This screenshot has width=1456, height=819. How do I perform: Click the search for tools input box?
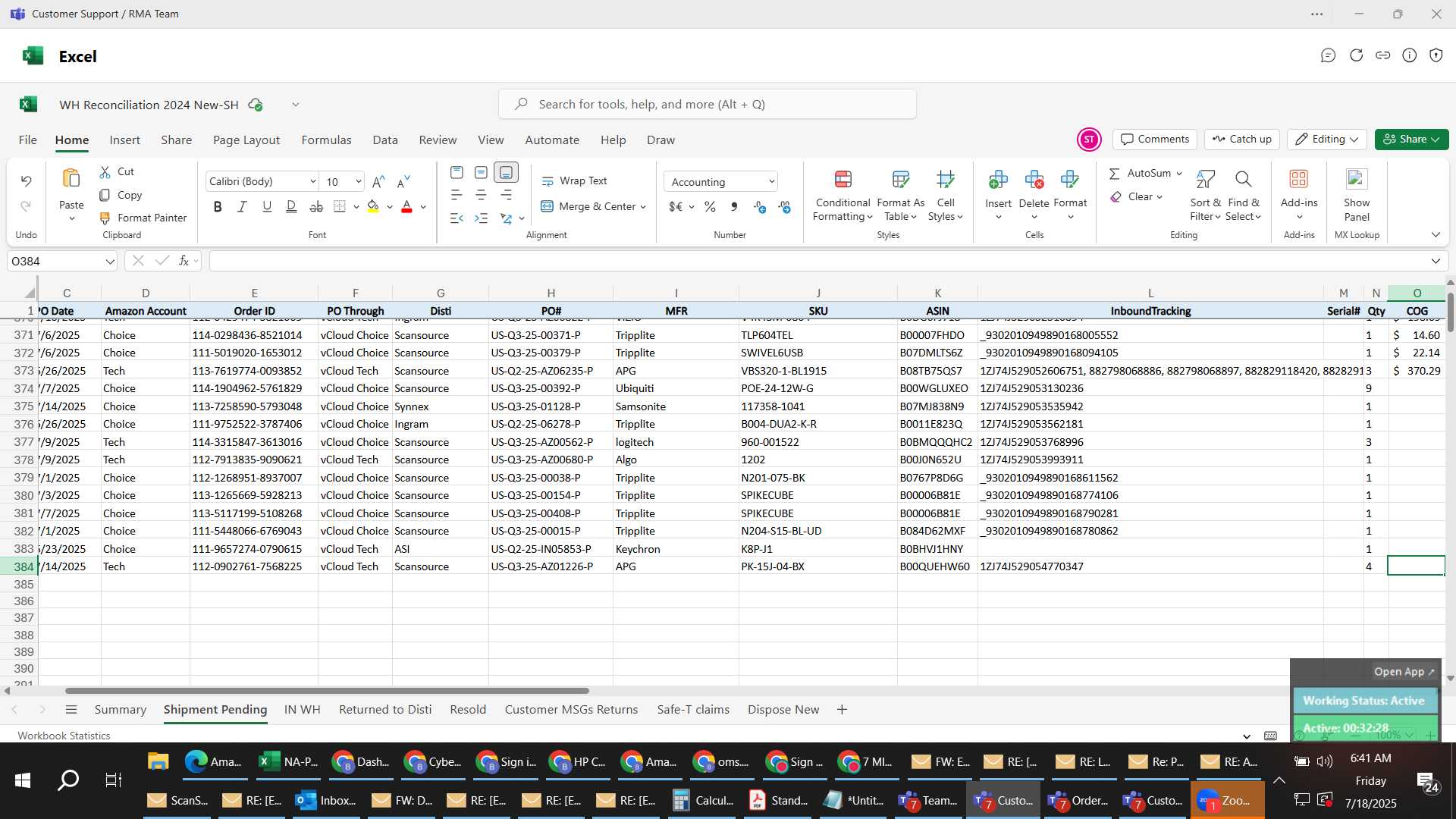click(x=708, y=105)
